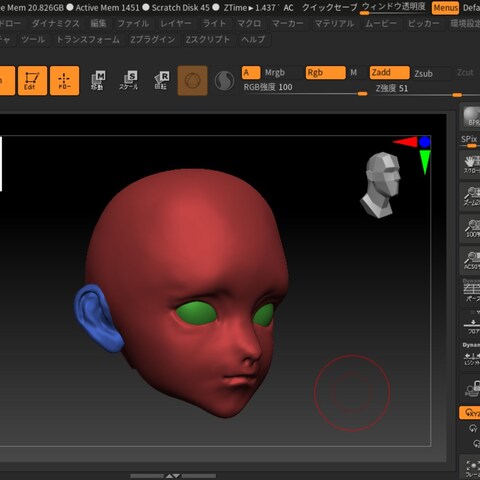Activate the Edit mode button

click(32, 81)
